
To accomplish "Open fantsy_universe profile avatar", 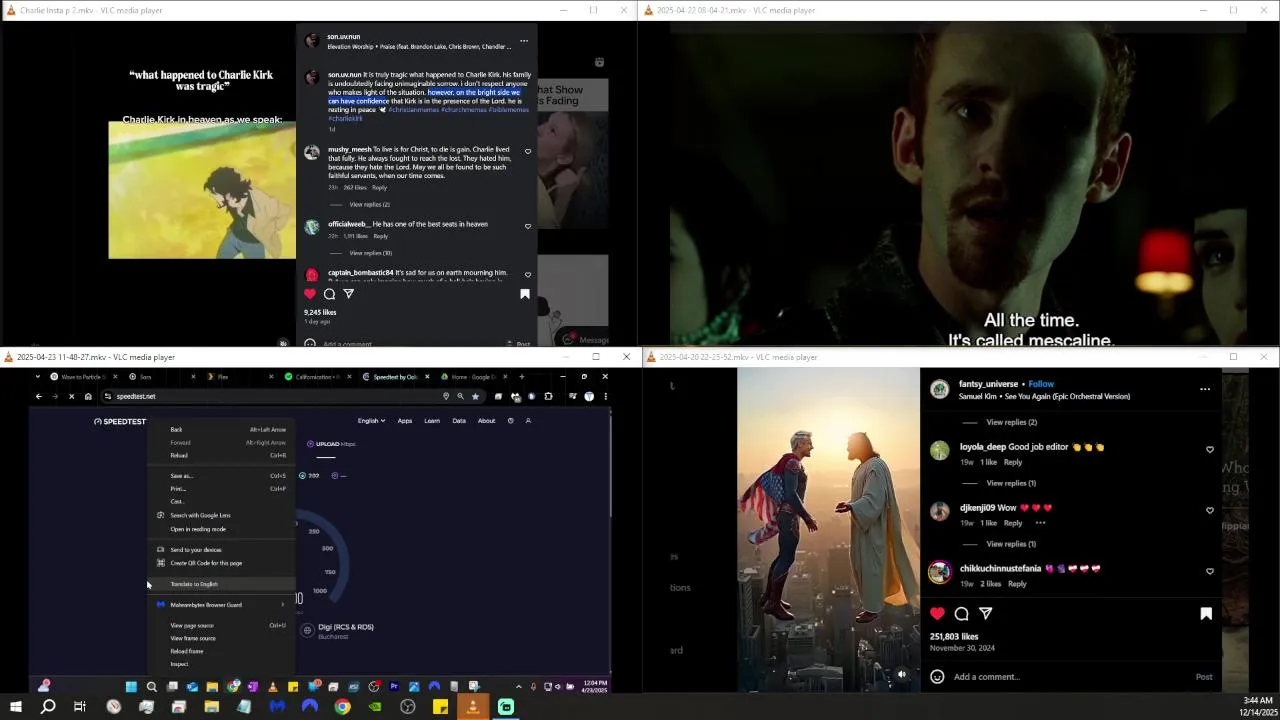I will [x=939, y=390].
